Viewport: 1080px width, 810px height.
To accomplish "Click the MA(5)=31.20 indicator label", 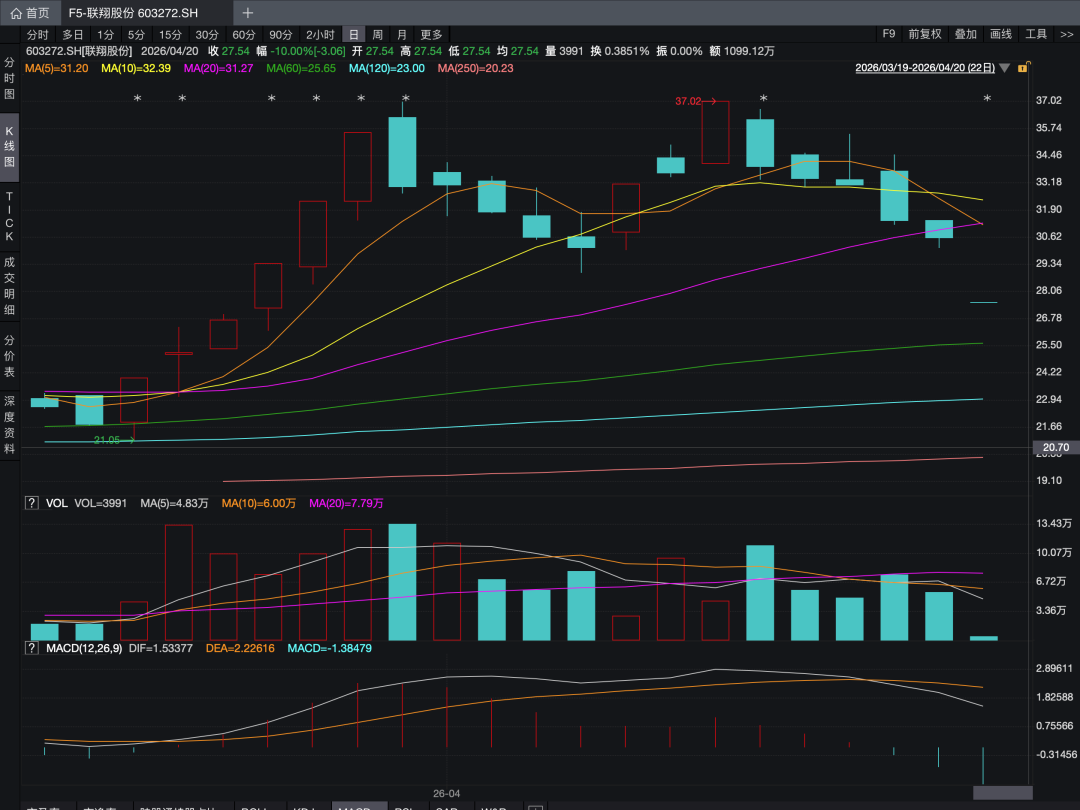I will pos(57,68).
